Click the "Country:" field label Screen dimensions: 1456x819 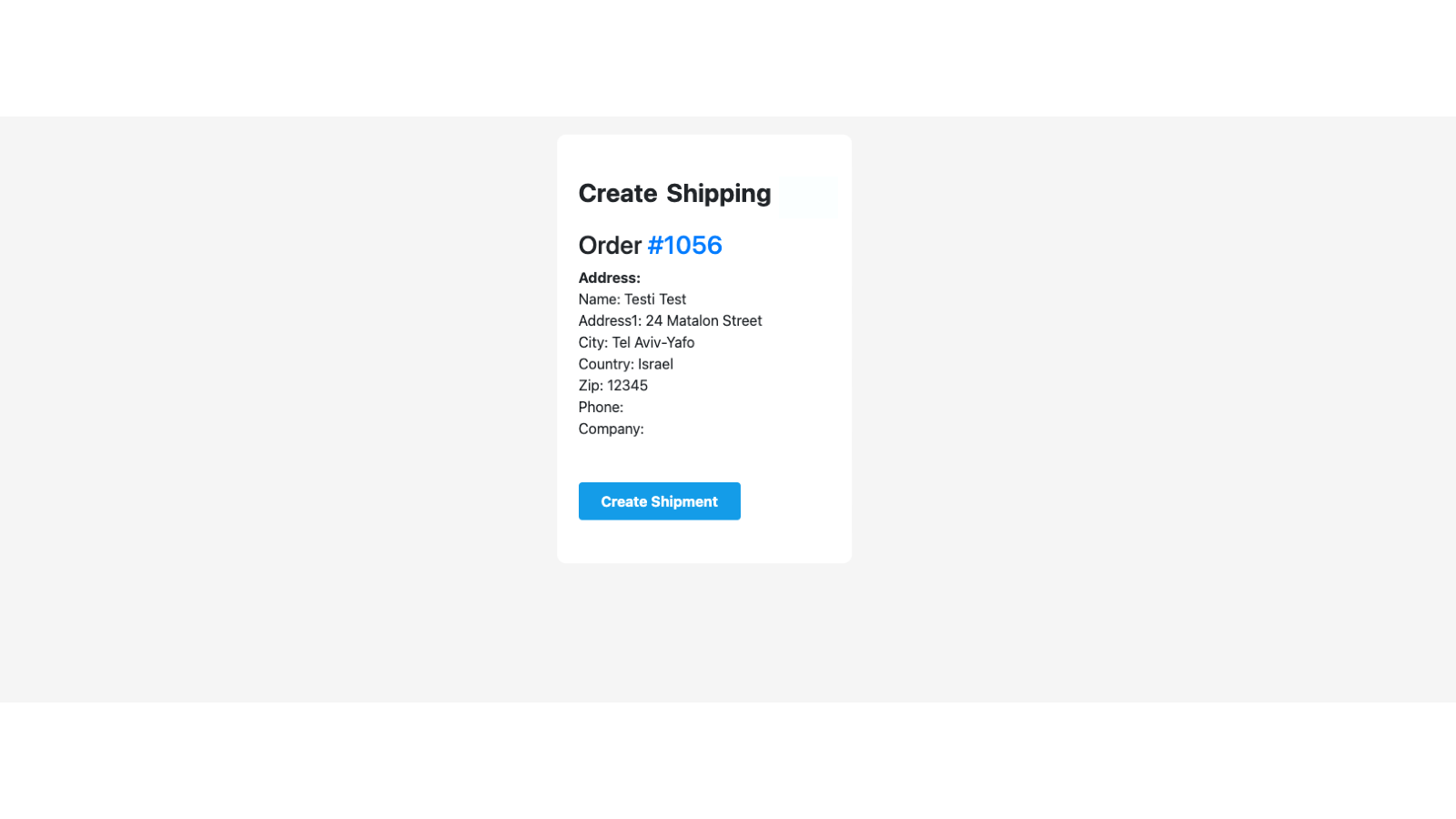click(606, 364)
